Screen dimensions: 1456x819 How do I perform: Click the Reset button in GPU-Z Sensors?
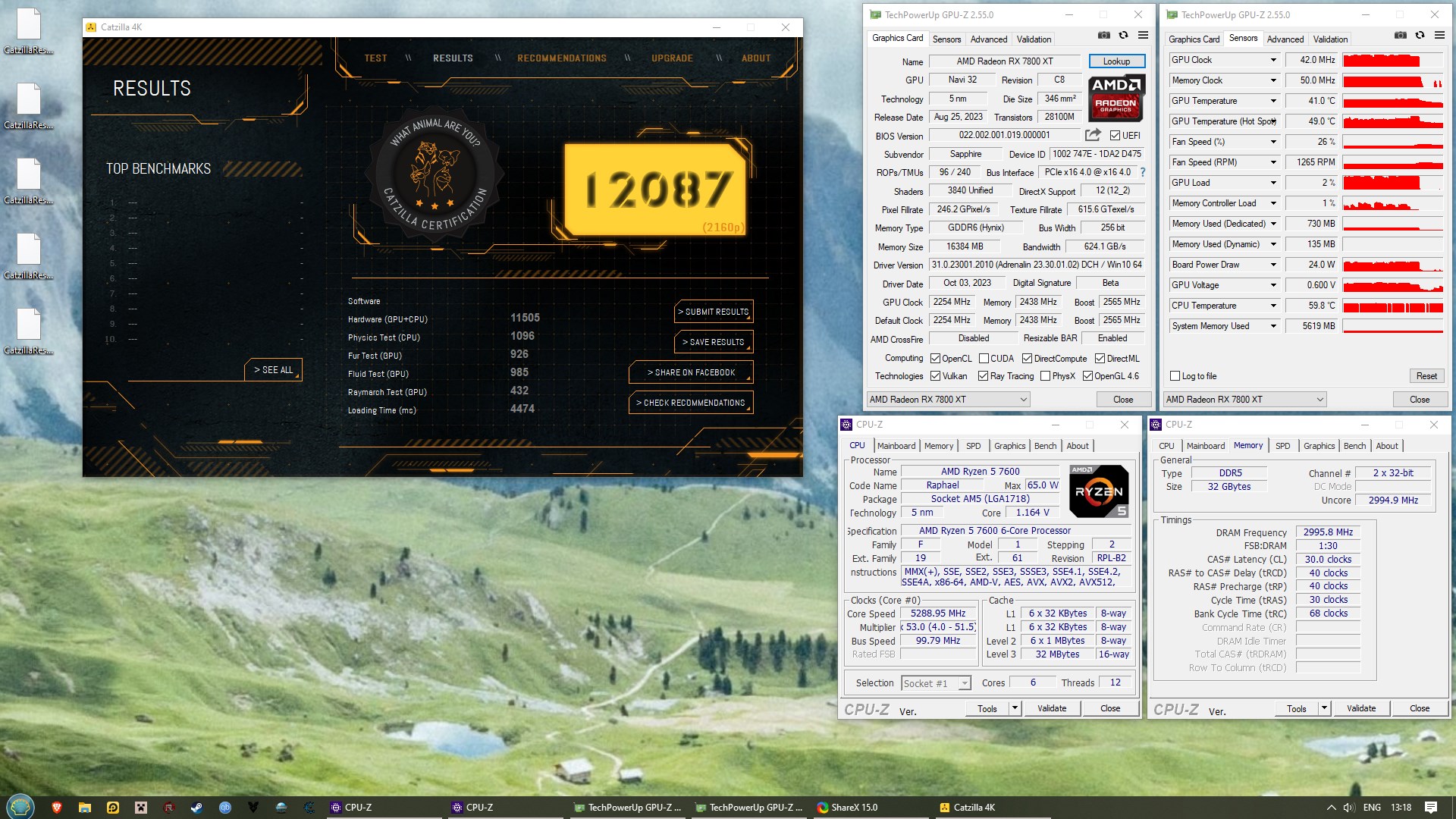1426,376
